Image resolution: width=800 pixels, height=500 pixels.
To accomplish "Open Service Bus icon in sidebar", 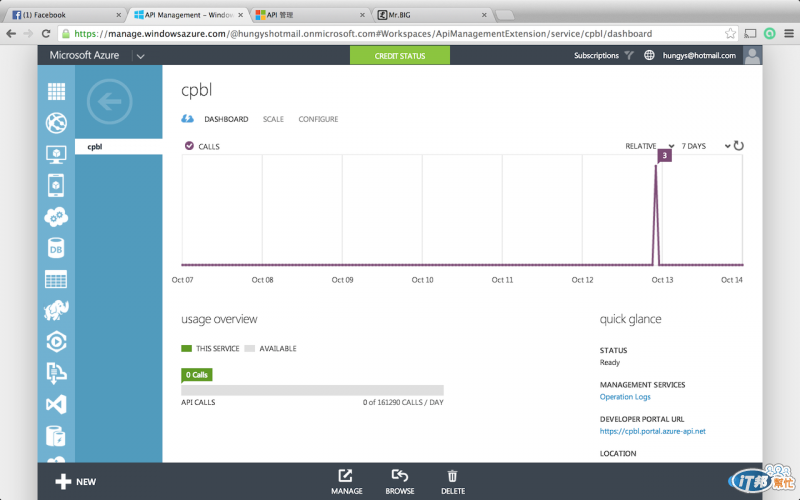I will pos(56,373).
